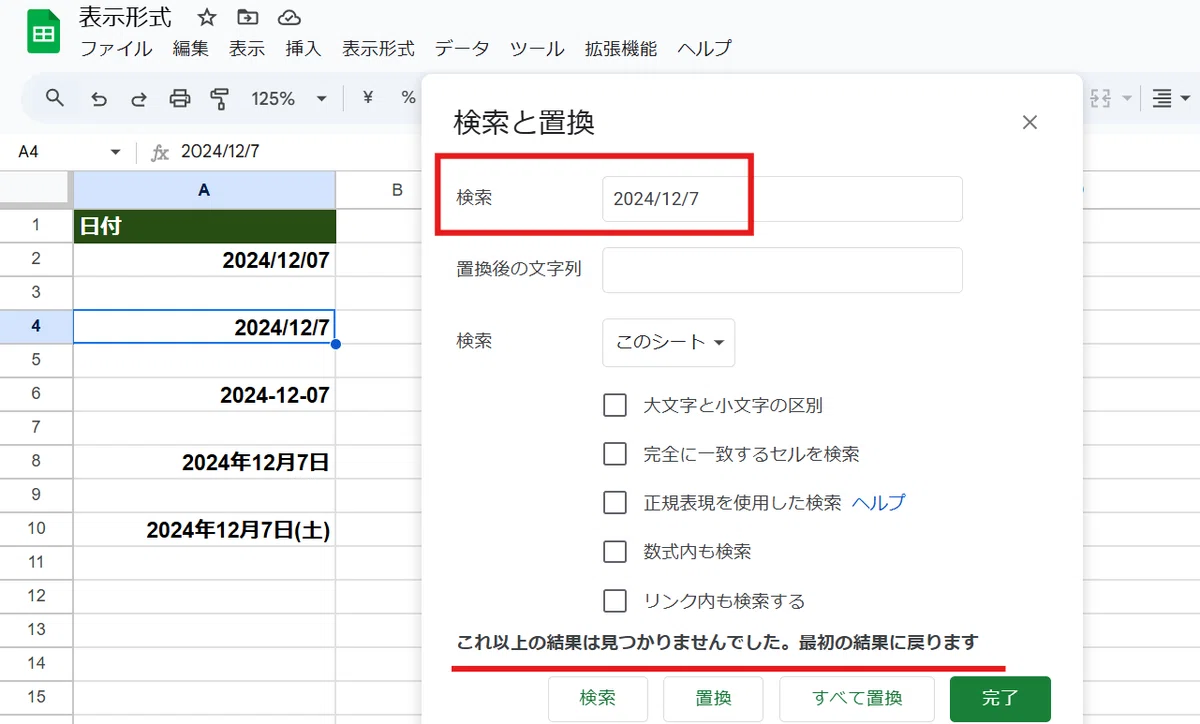Click the move-to-folder icon beside title
The image size is (1200, 724).
(x=247, y=17)
